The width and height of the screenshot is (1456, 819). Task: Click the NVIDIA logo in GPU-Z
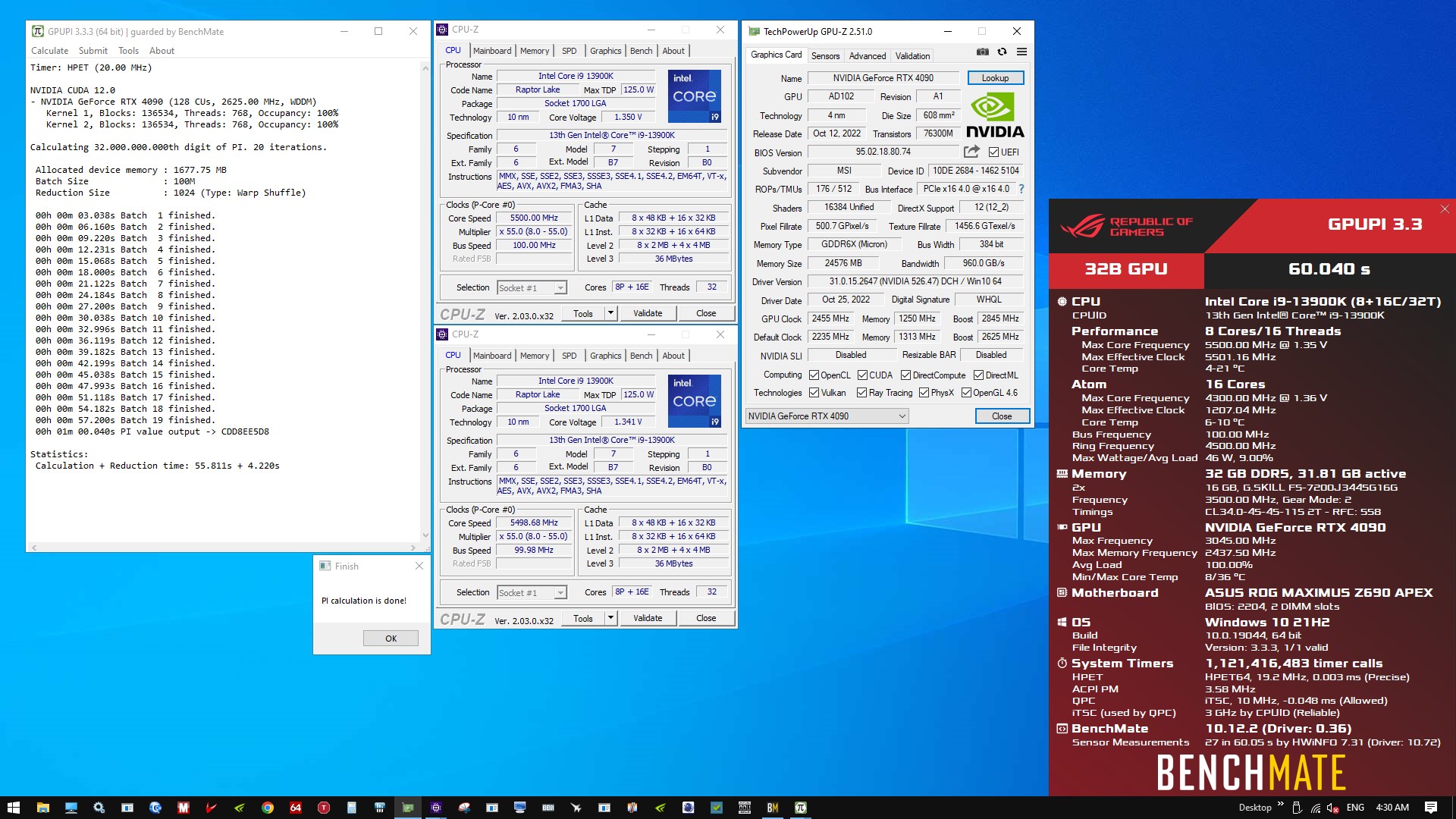995,115
